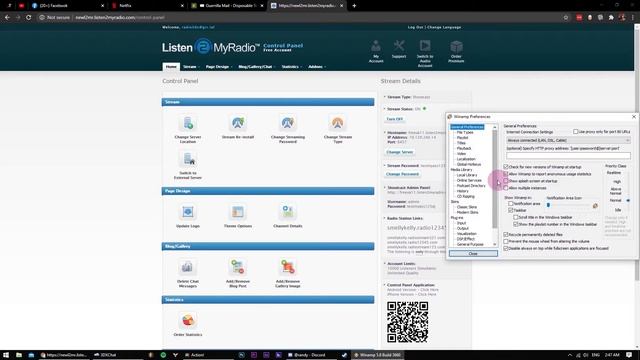
Task: Close the Winamp Preferences with Close button
Action: [473, 253]
